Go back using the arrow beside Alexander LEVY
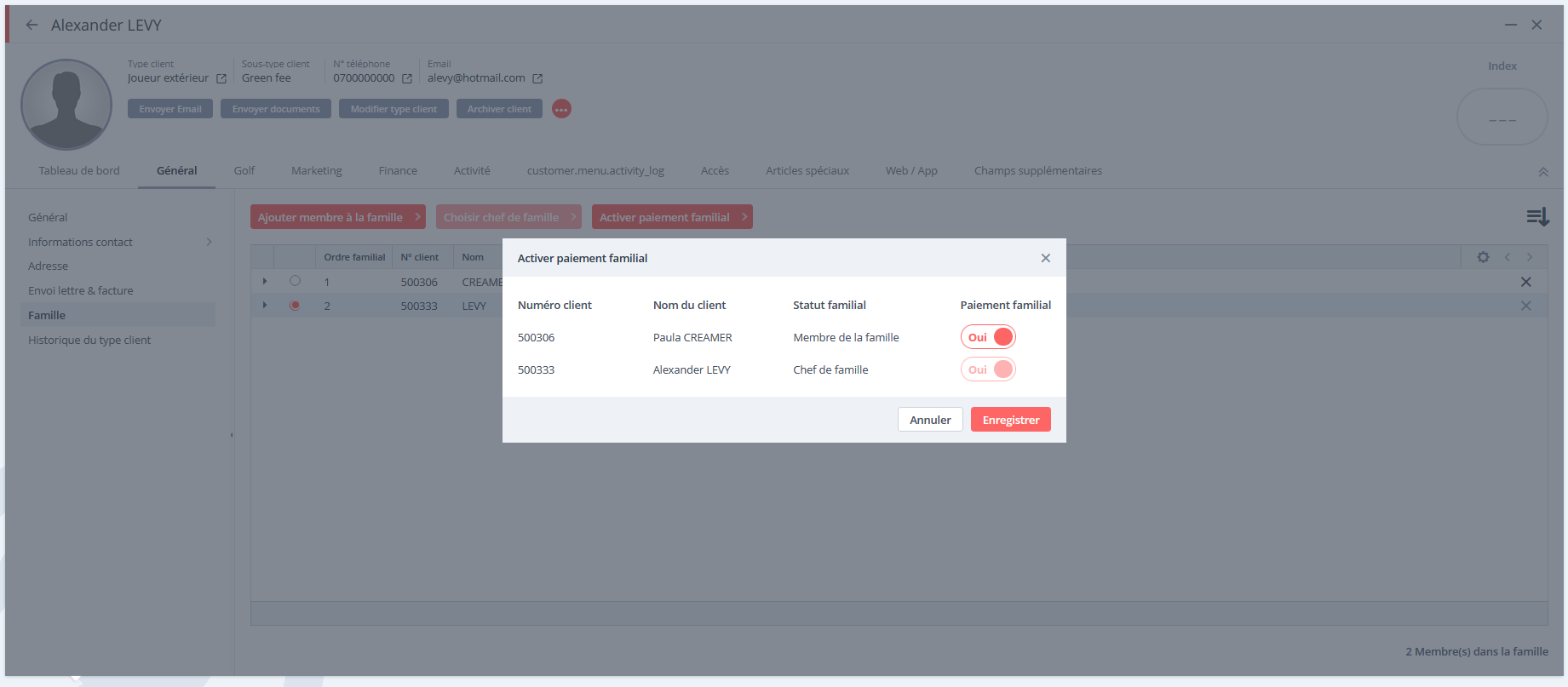Screen dimensions: 1568x687 click(32, 25)
